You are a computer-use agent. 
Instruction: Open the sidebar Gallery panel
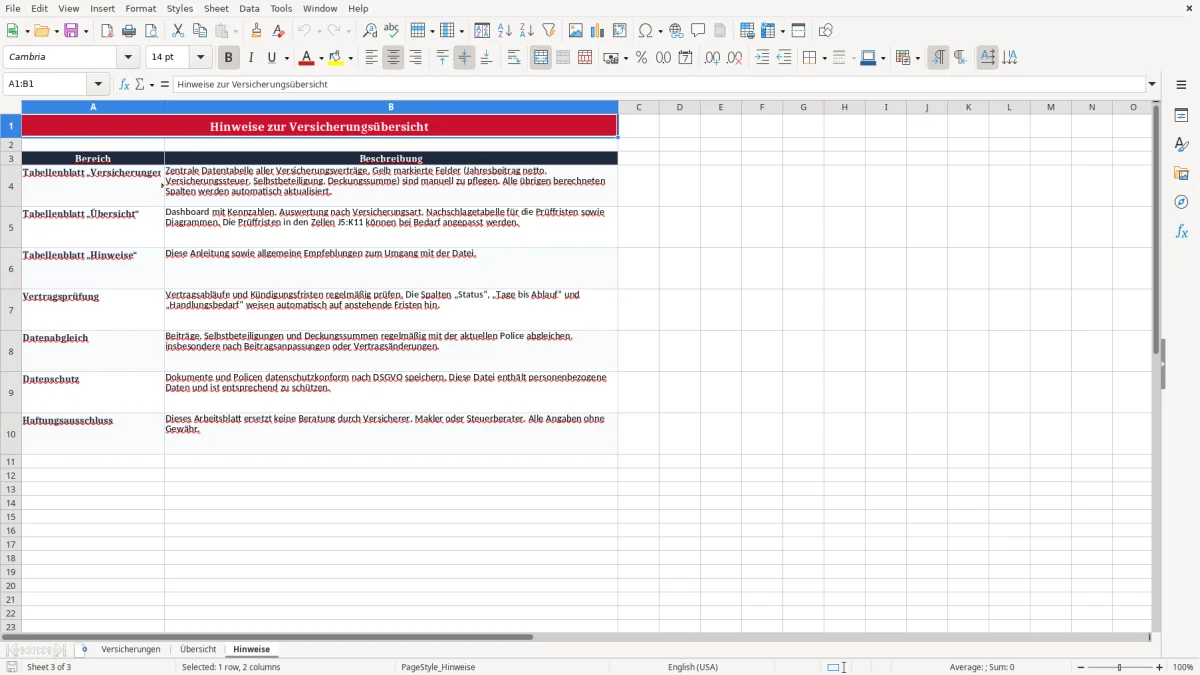pyautogui.click(x=1181, y=173)
